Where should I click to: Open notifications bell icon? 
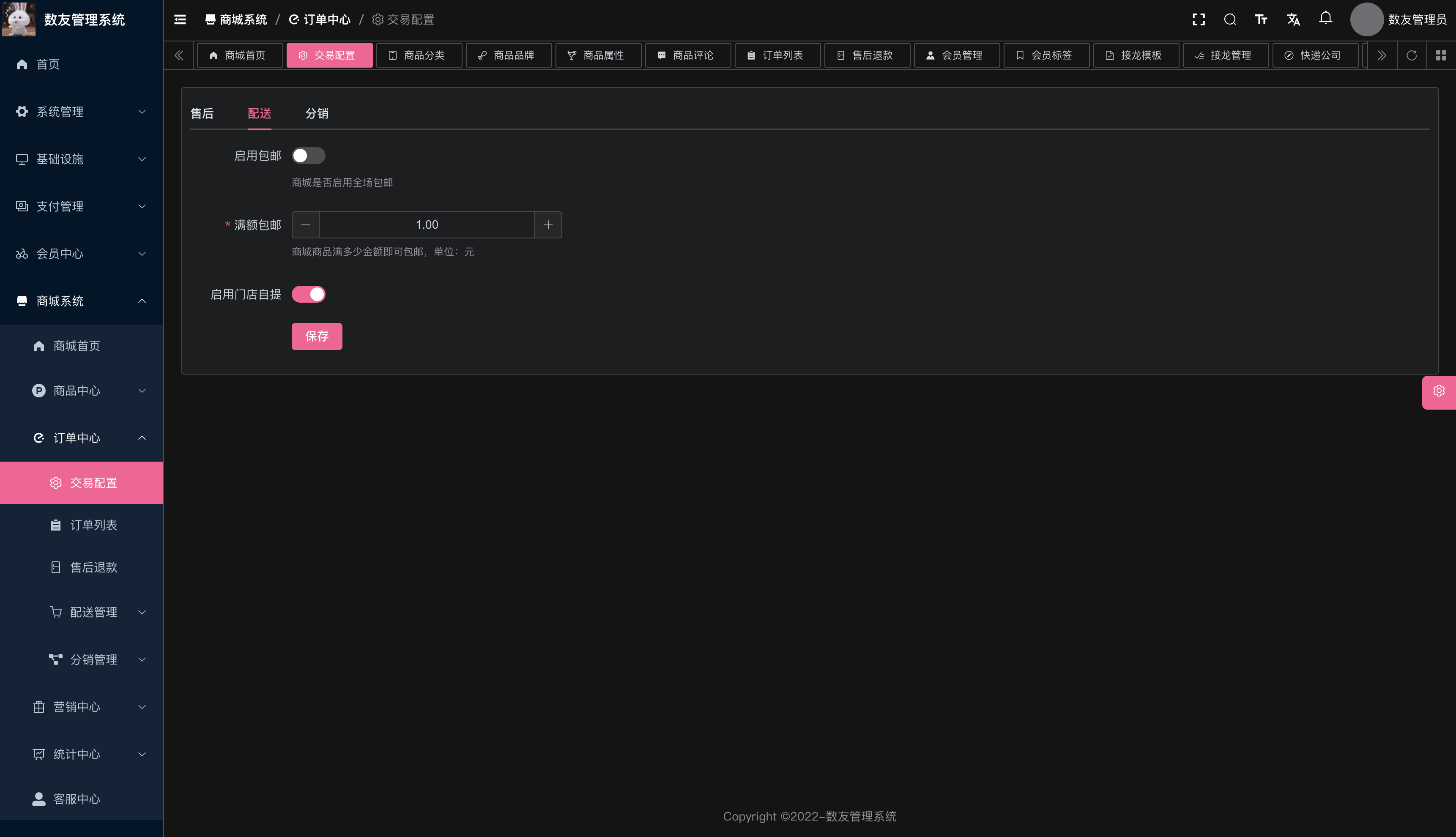tap(1325, 19)
